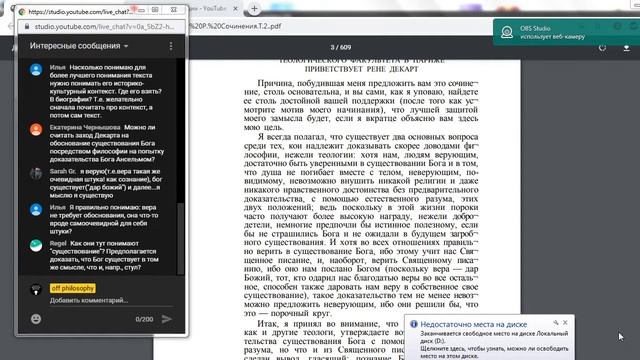Click the 'ПРИВЕТСТВУЕТ РЕНЕ ДЕКАРТ' heading in PDF

[362, 69]
